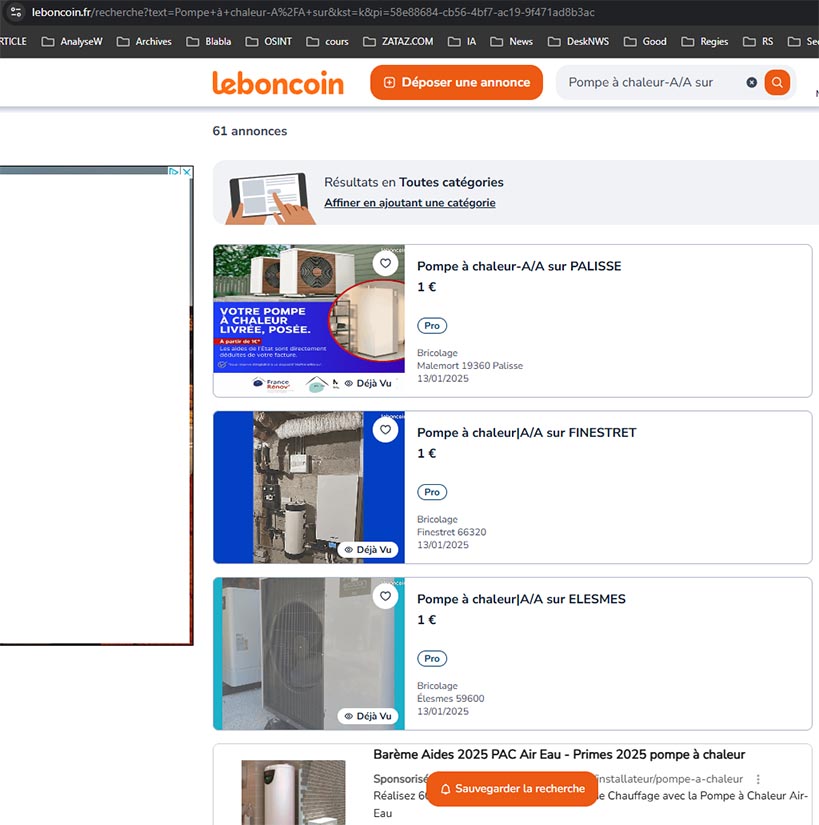Open the sponsored water heater thumbnail
819x825 pixels.
click(x=294, y=792)
